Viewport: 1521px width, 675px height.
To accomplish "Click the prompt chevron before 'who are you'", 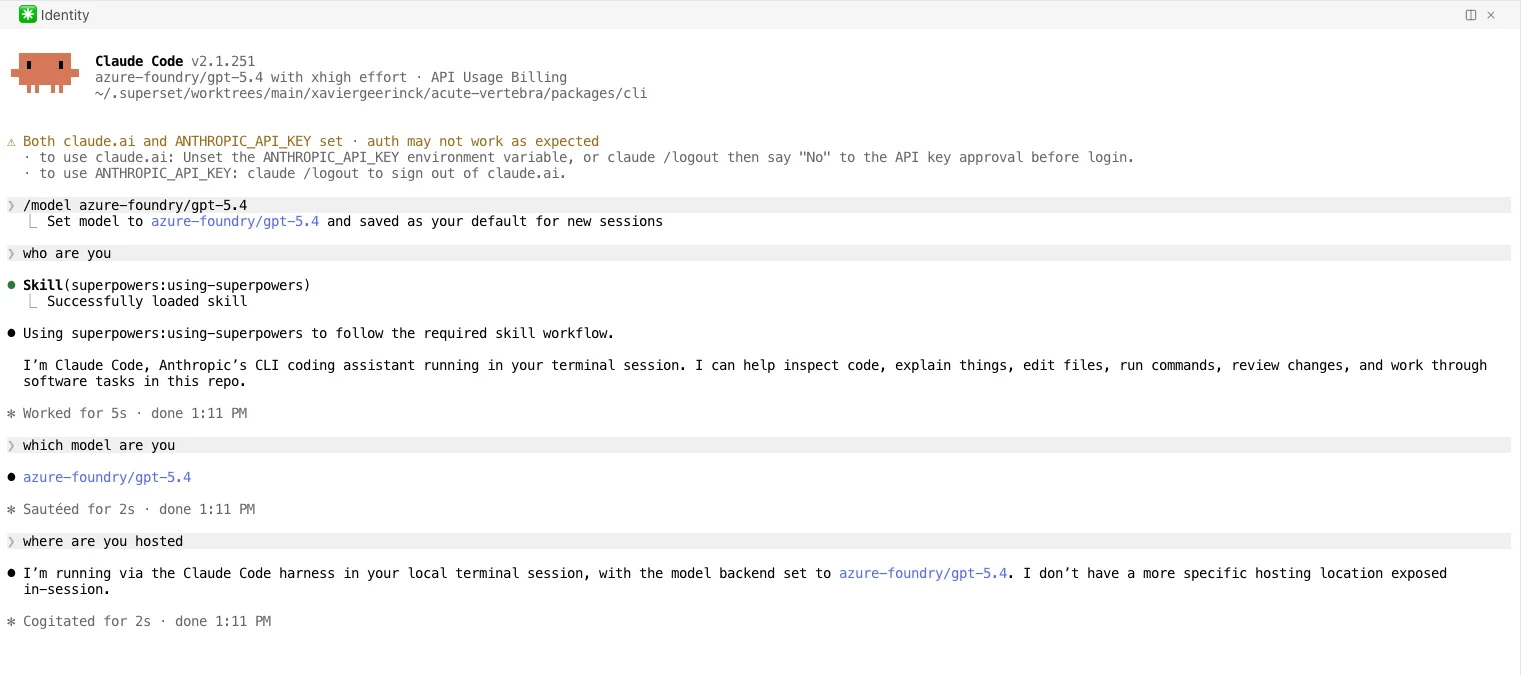I will coord(12,253).
